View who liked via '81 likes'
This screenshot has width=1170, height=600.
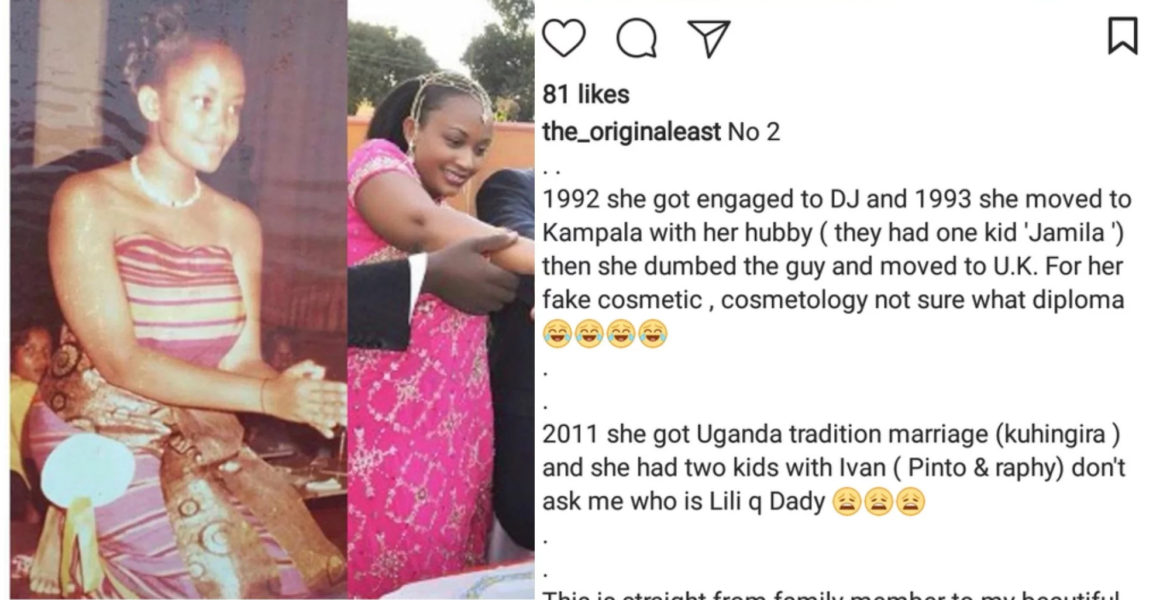pyautogui.click(x=586, y=95)
